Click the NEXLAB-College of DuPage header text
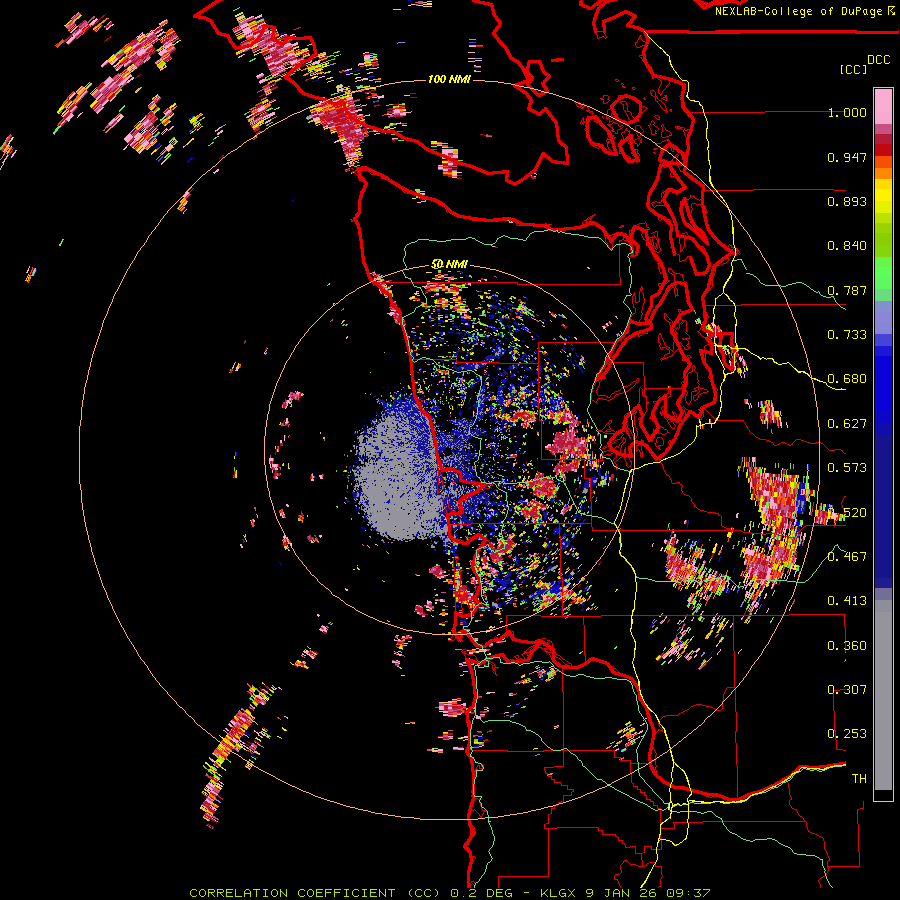The height and width of the screenshot is (900, 900). tap(798, 11)
